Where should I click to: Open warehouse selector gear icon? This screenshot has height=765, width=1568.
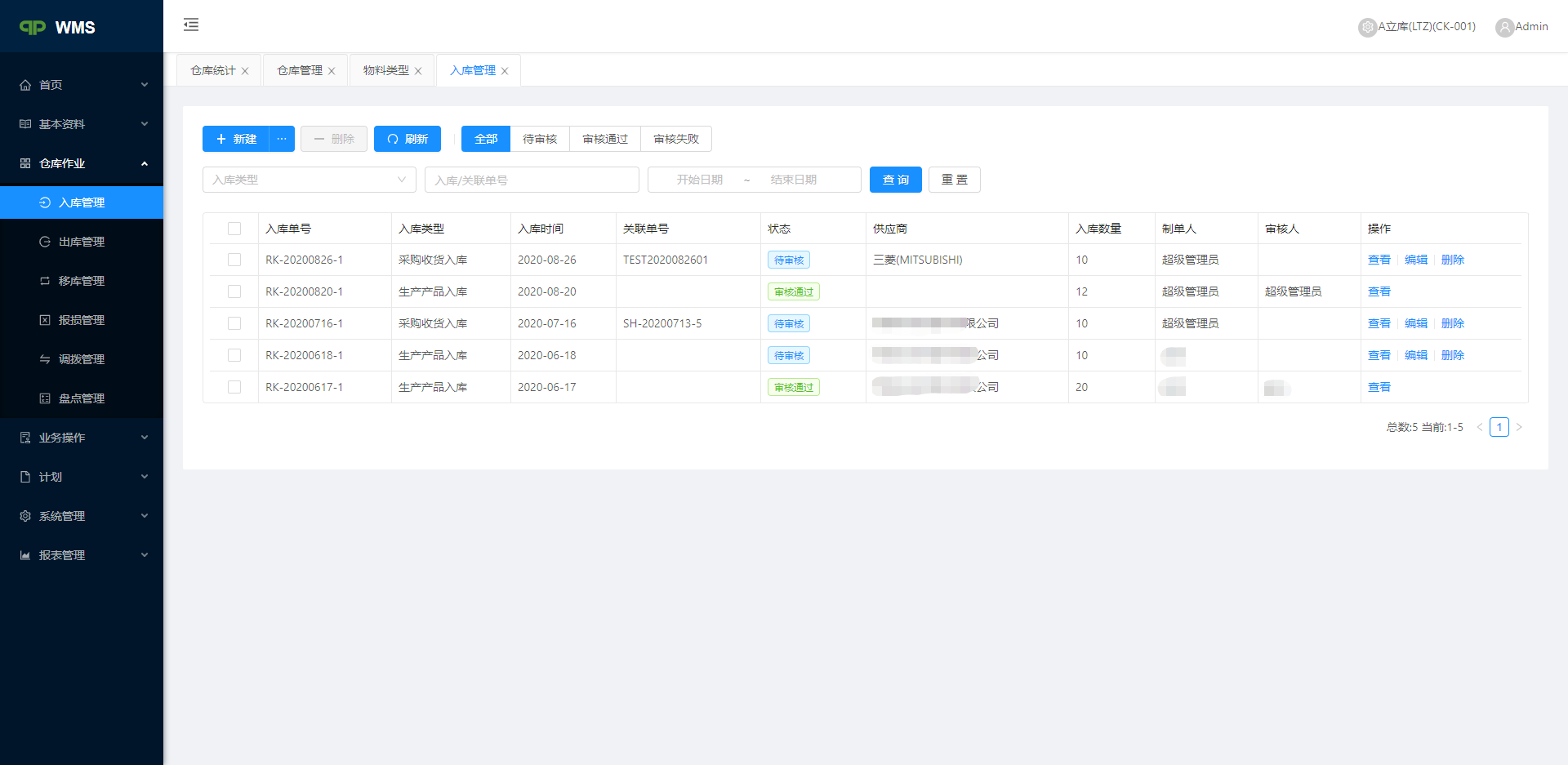tap(1367, 27)
